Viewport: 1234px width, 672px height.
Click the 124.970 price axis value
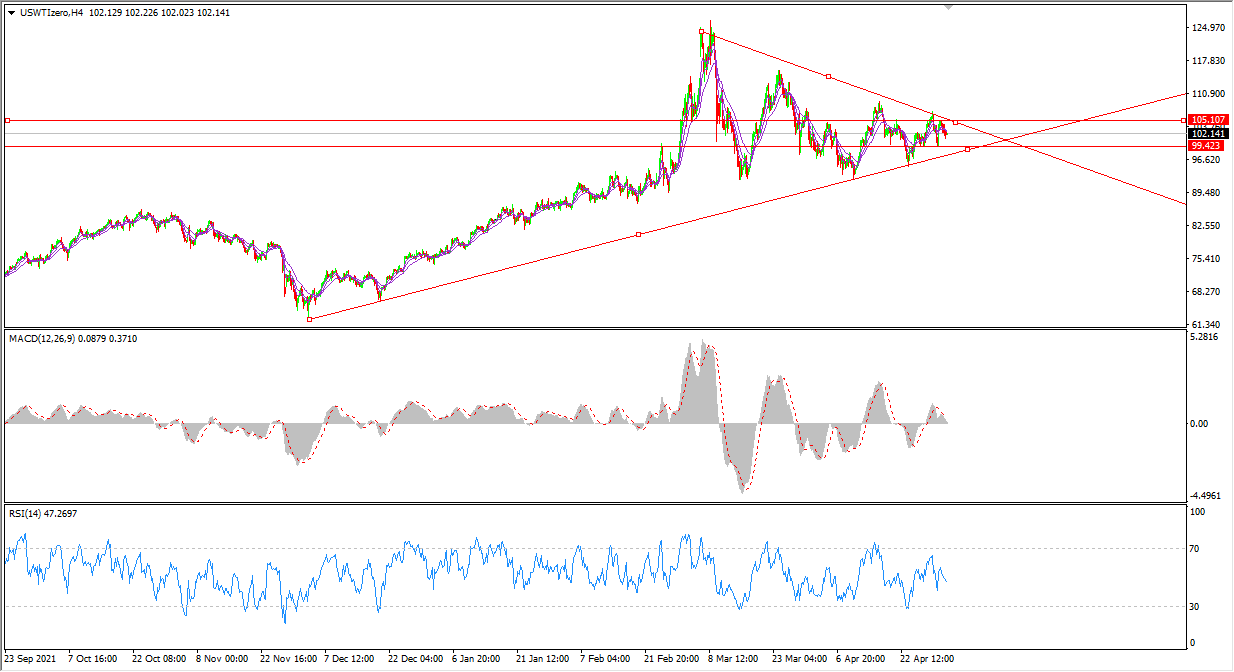click(x=1209, y=28)
